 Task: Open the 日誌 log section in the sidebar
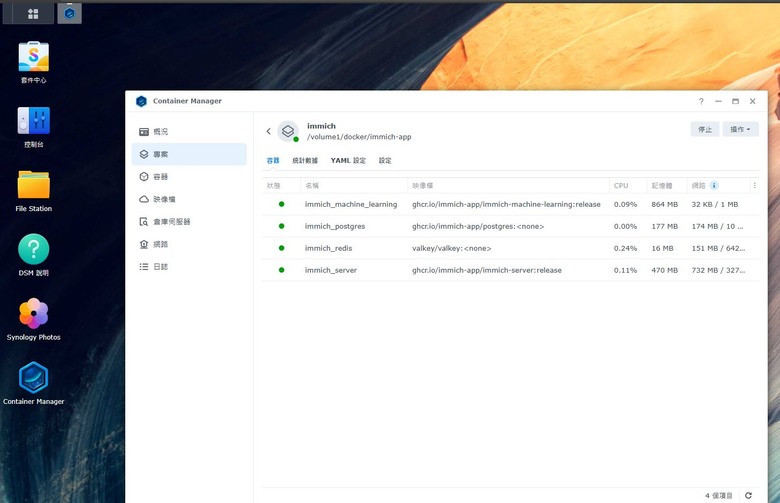pos(189,267)
